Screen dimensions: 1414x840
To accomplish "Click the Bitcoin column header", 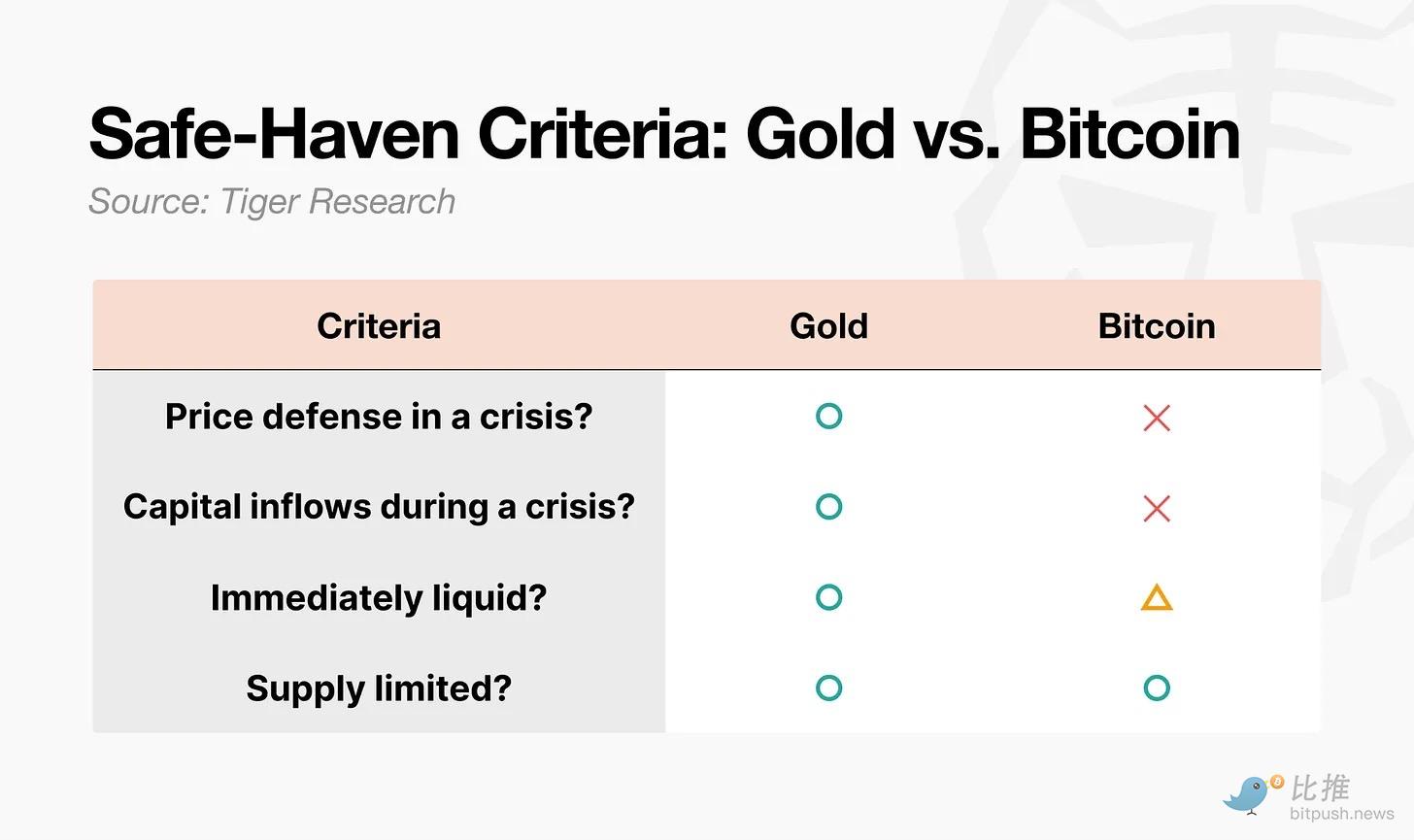I will click(x=1157, y=326).
